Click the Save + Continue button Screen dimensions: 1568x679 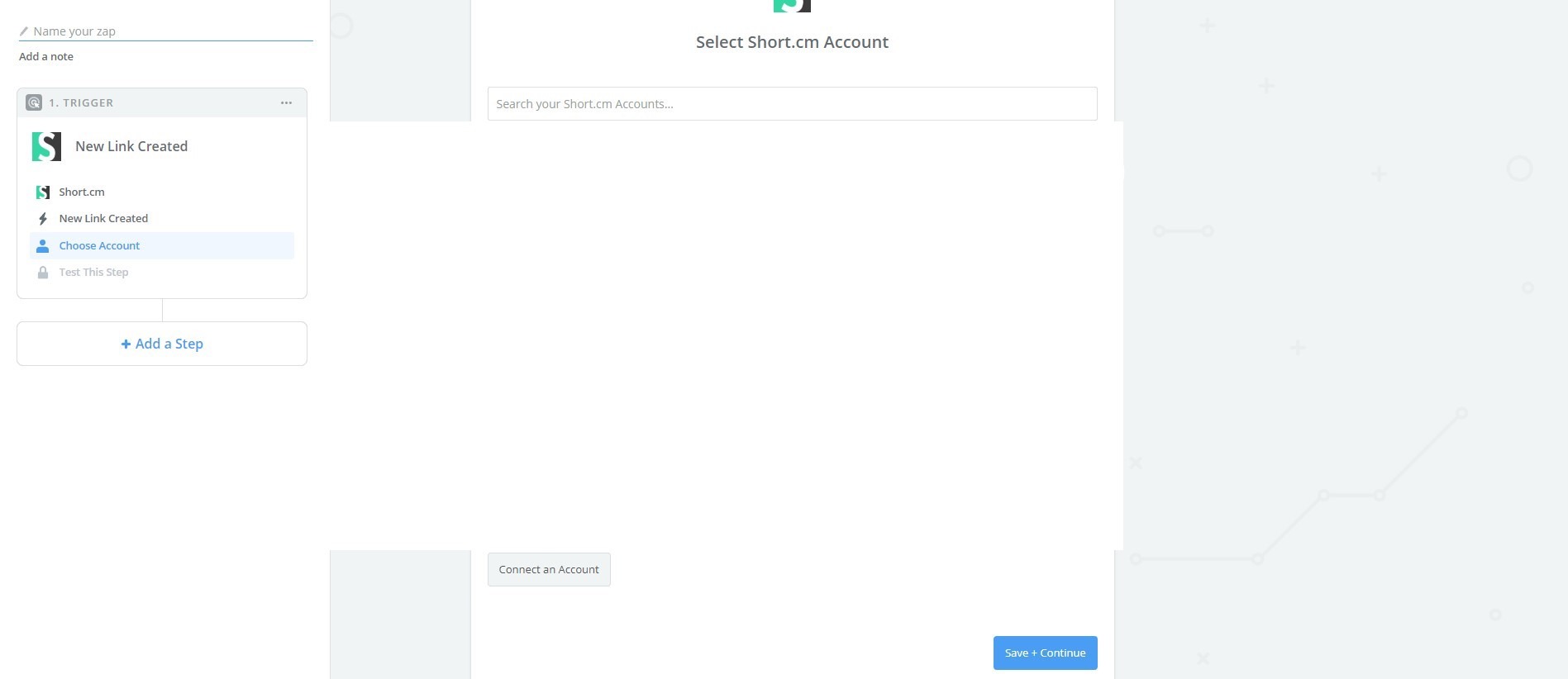(x=1045, y=653)
